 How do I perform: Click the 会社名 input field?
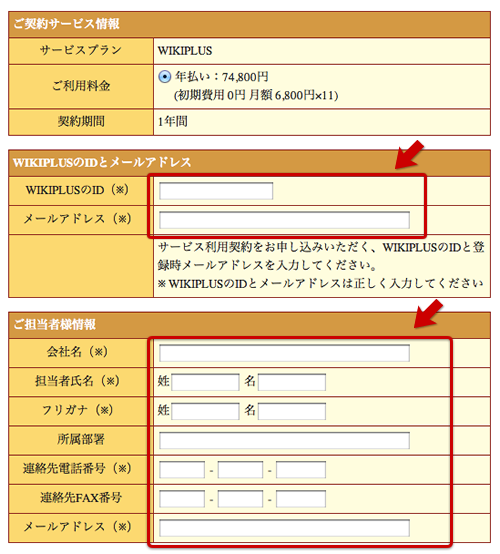pos(284,353)
